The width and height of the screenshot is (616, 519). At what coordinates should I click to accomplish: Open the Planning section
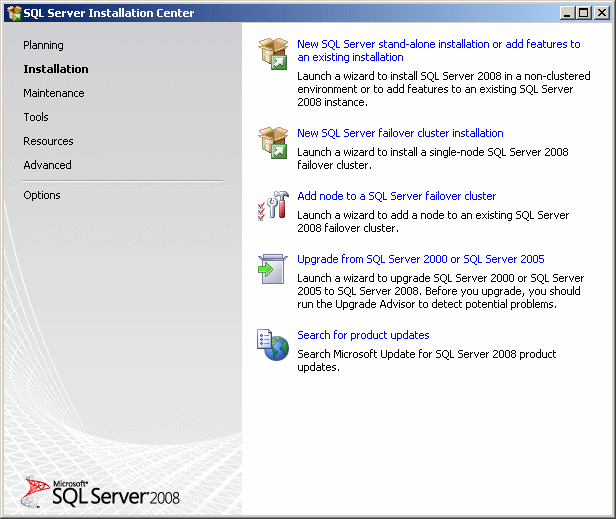pyautogui.click(x=43, y=45)
